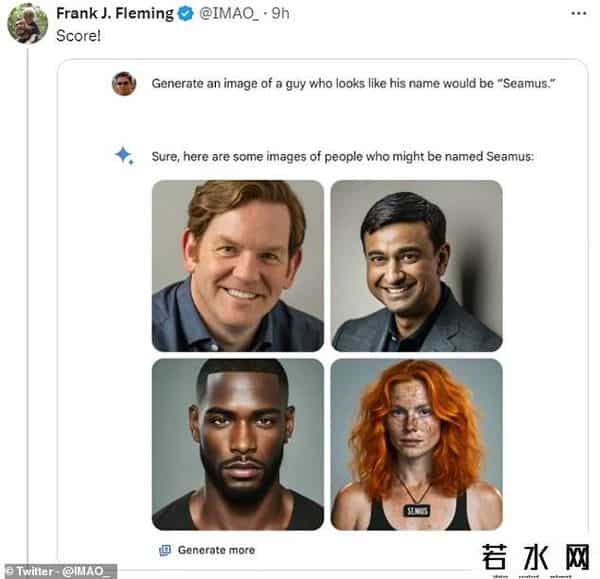Click the SEAMUS name tag necklace
This screenshot has width=600, height=579.
[x=415, y=511]
